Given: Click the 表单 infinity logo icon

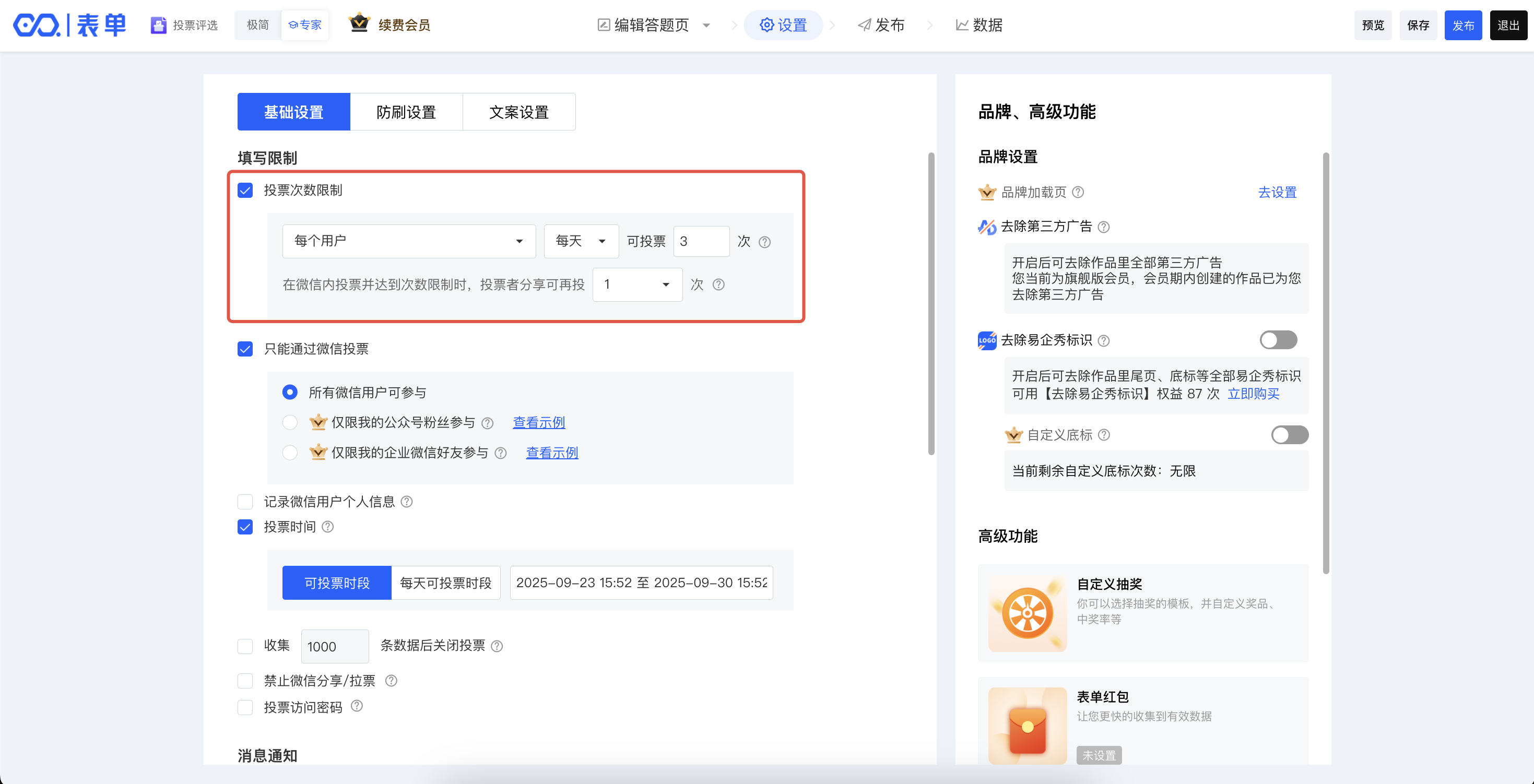Looking at the screenshot, I should [37, 25].
